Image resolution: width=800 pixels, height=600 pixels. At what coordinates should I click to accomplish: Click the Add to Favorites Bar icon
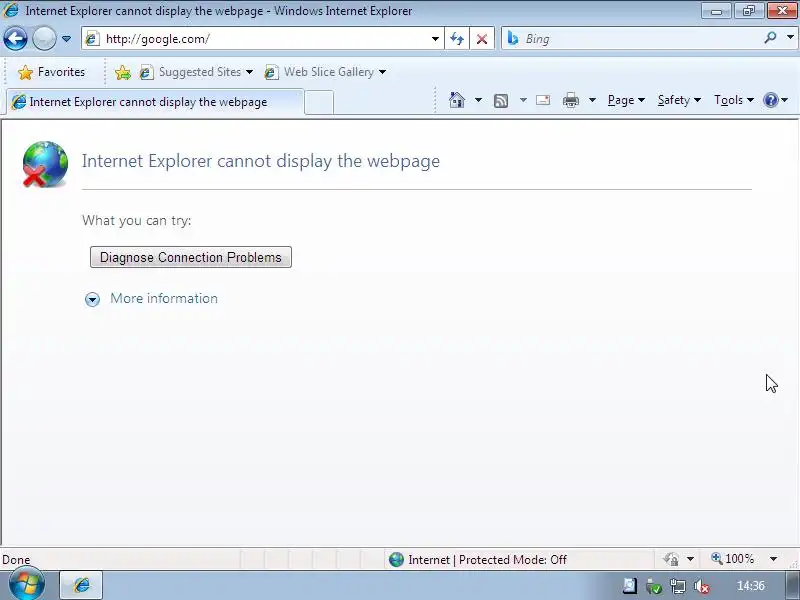coord(122,72)
